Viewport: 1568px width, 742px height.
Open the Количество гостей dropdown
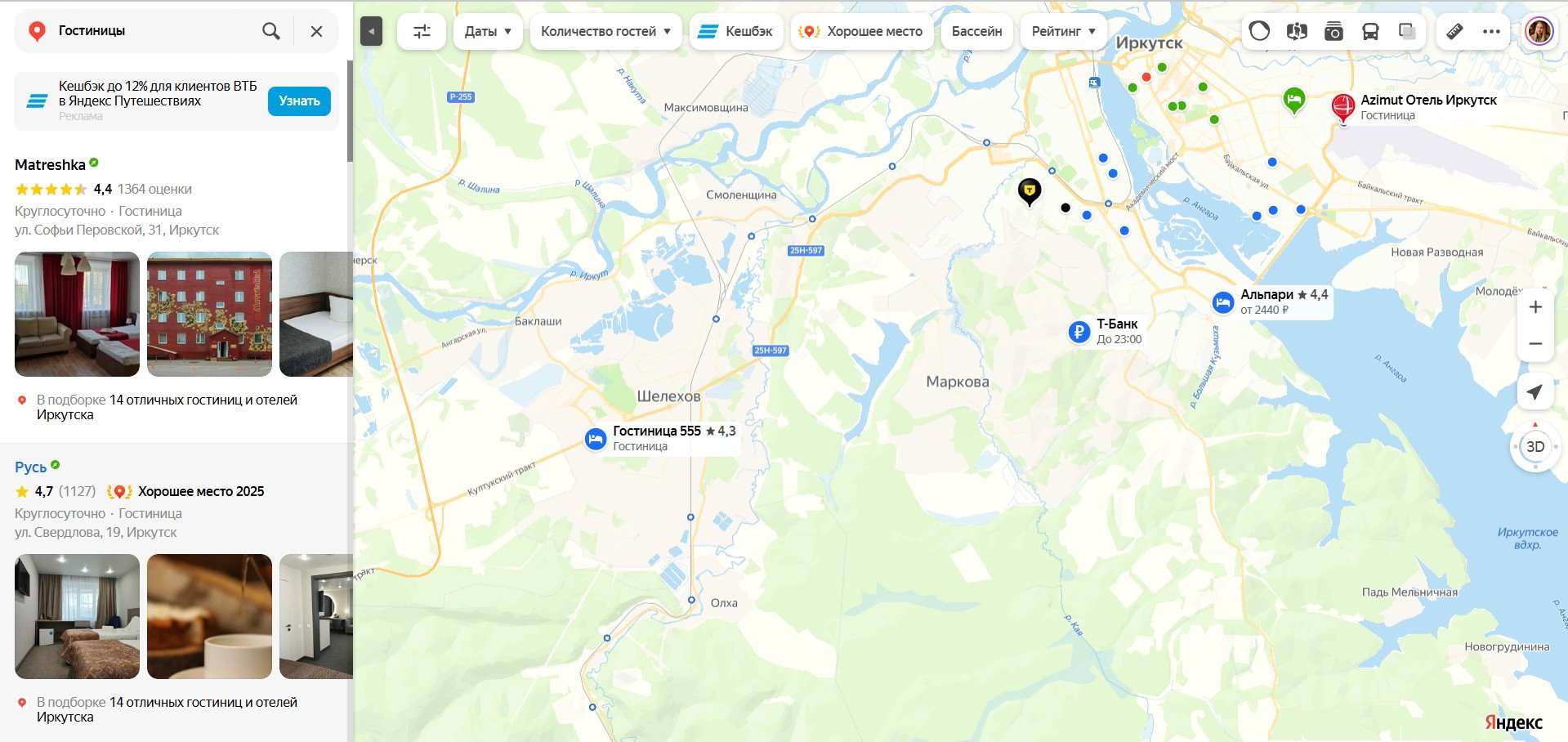tap(605, 32)
